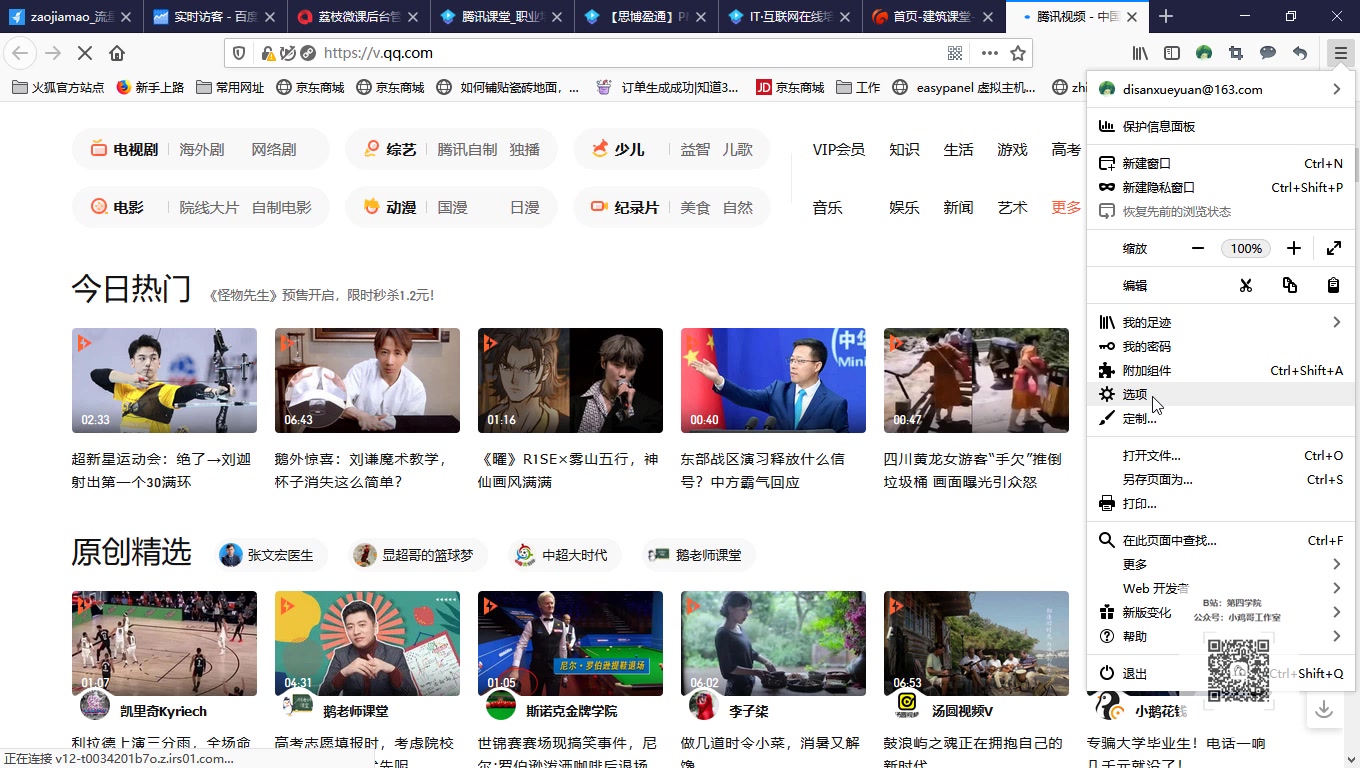Close the 腾讯视频 tab

(x=1131, y=17)
